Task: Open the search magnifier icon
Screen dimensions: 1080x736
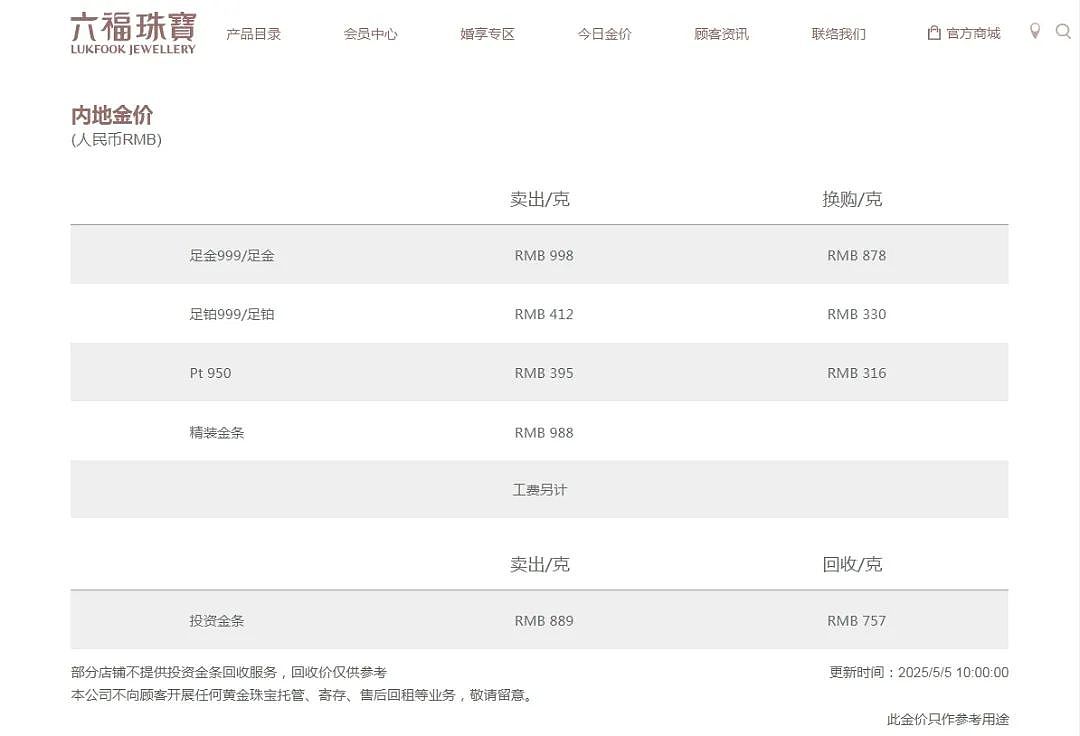Action: 1063,31
